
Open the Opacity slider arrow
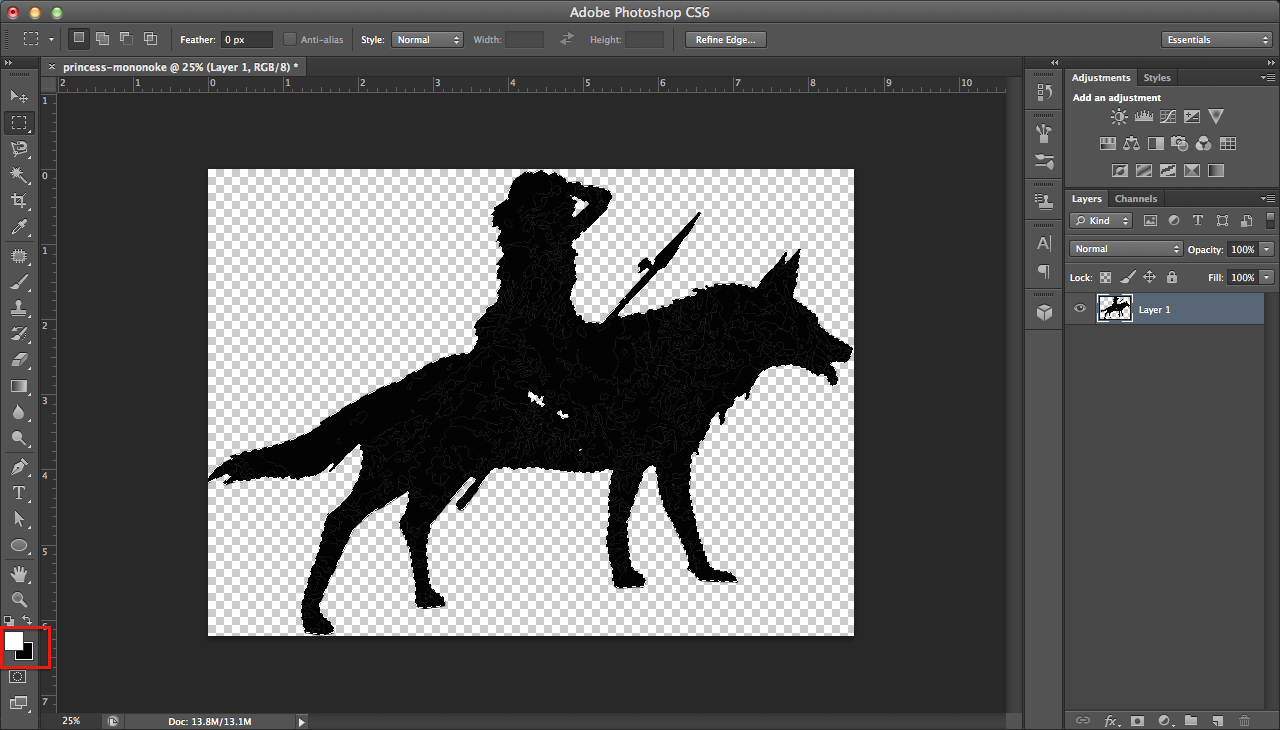click(1267, 249)
